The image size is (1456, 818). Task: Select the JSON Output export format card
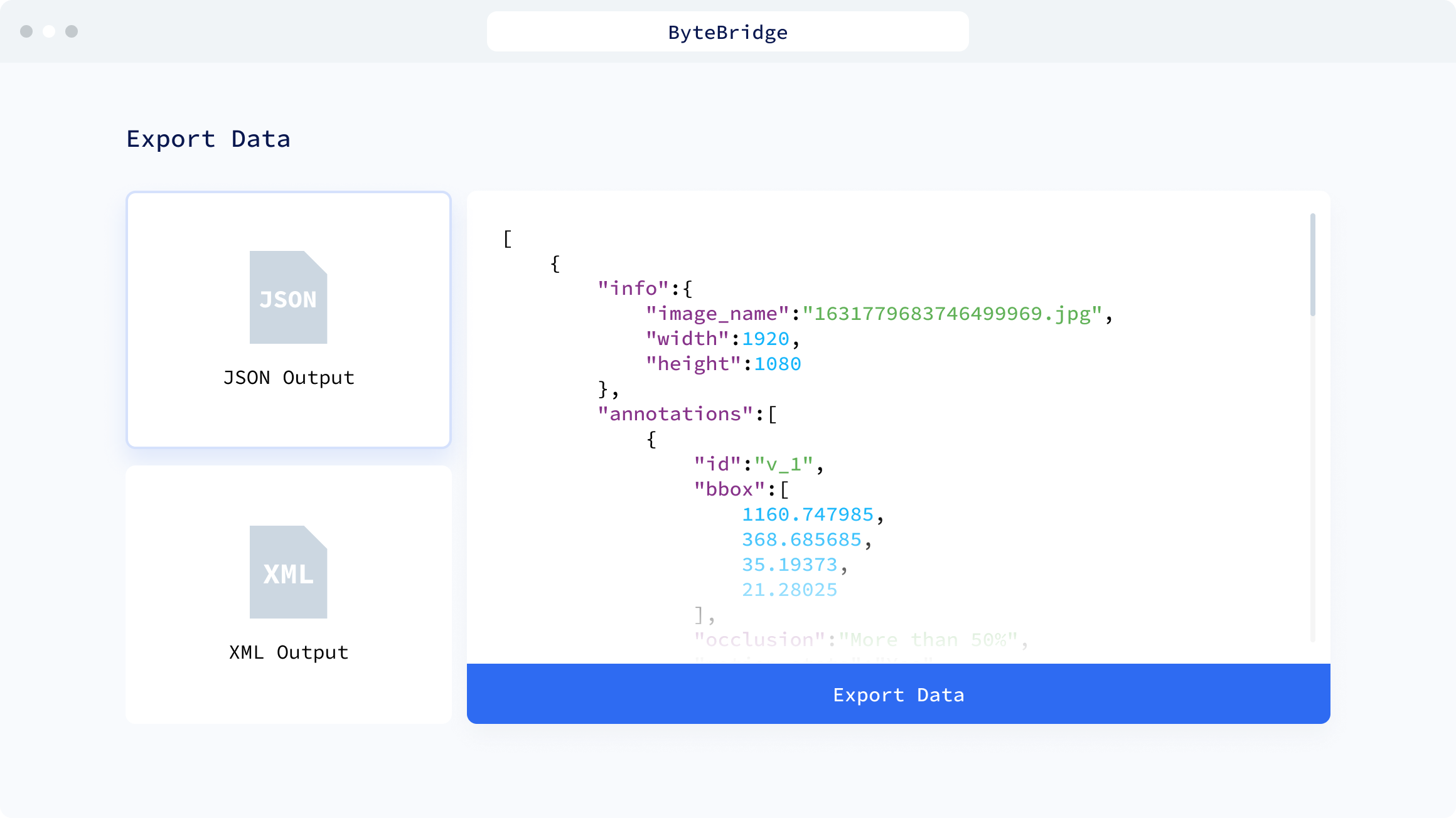(x=289, y=320)
